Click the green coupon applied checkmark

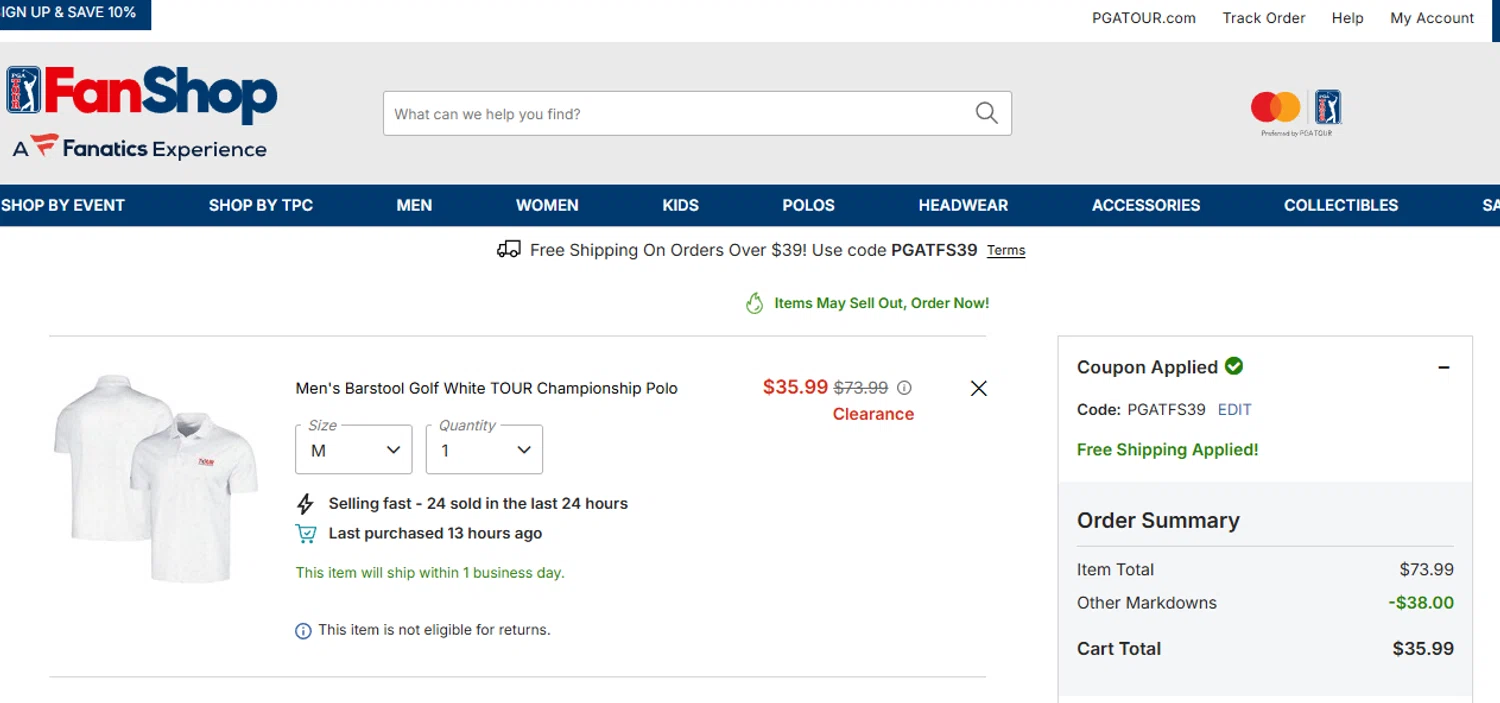(x=1234, y=366)
